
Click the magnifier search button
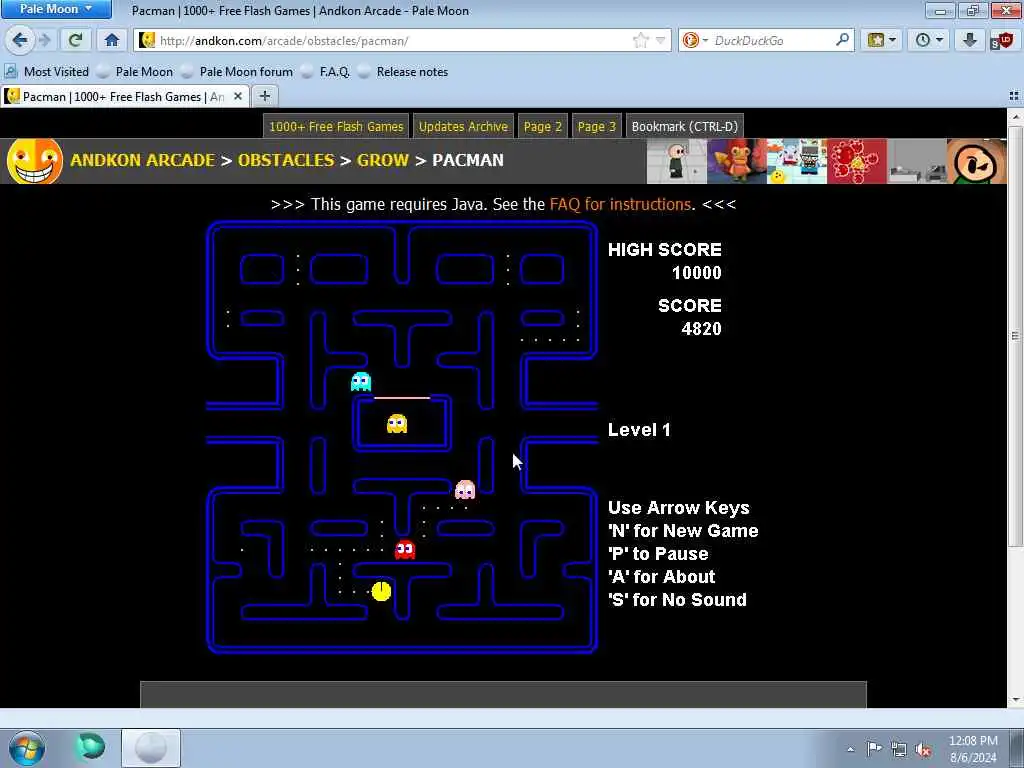point(842,40)
